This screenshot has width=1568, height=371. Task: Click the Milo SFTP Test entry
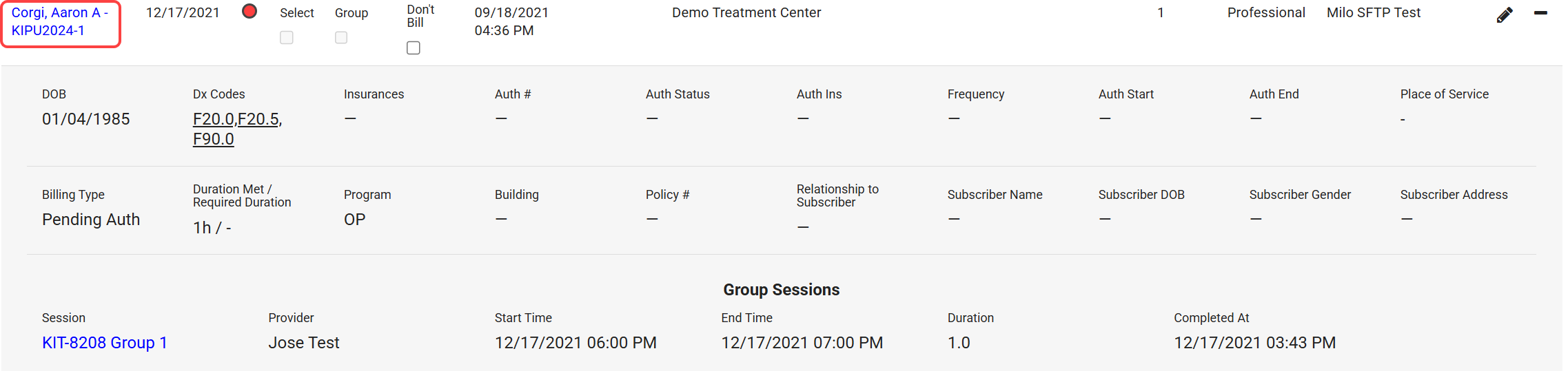pos(1374,13)
